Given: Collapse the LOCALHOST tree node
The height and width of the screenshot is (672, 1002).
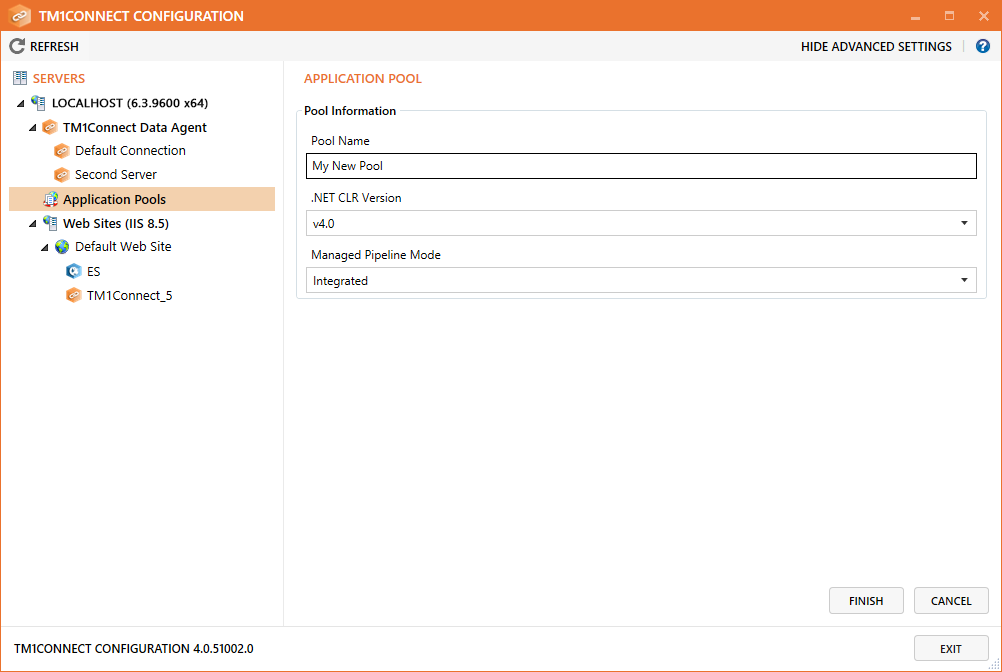Looking at the screenshot, I should pos(20,103).
